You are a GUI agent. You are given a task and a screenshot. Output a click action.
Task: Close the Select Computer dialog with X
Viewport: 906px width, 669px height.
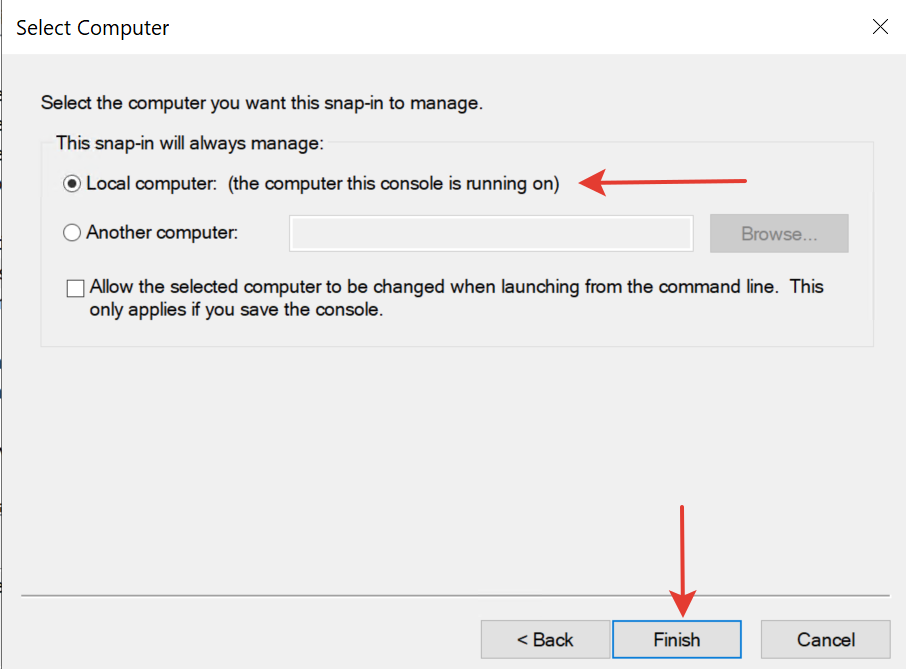click(x=880, y=27)
